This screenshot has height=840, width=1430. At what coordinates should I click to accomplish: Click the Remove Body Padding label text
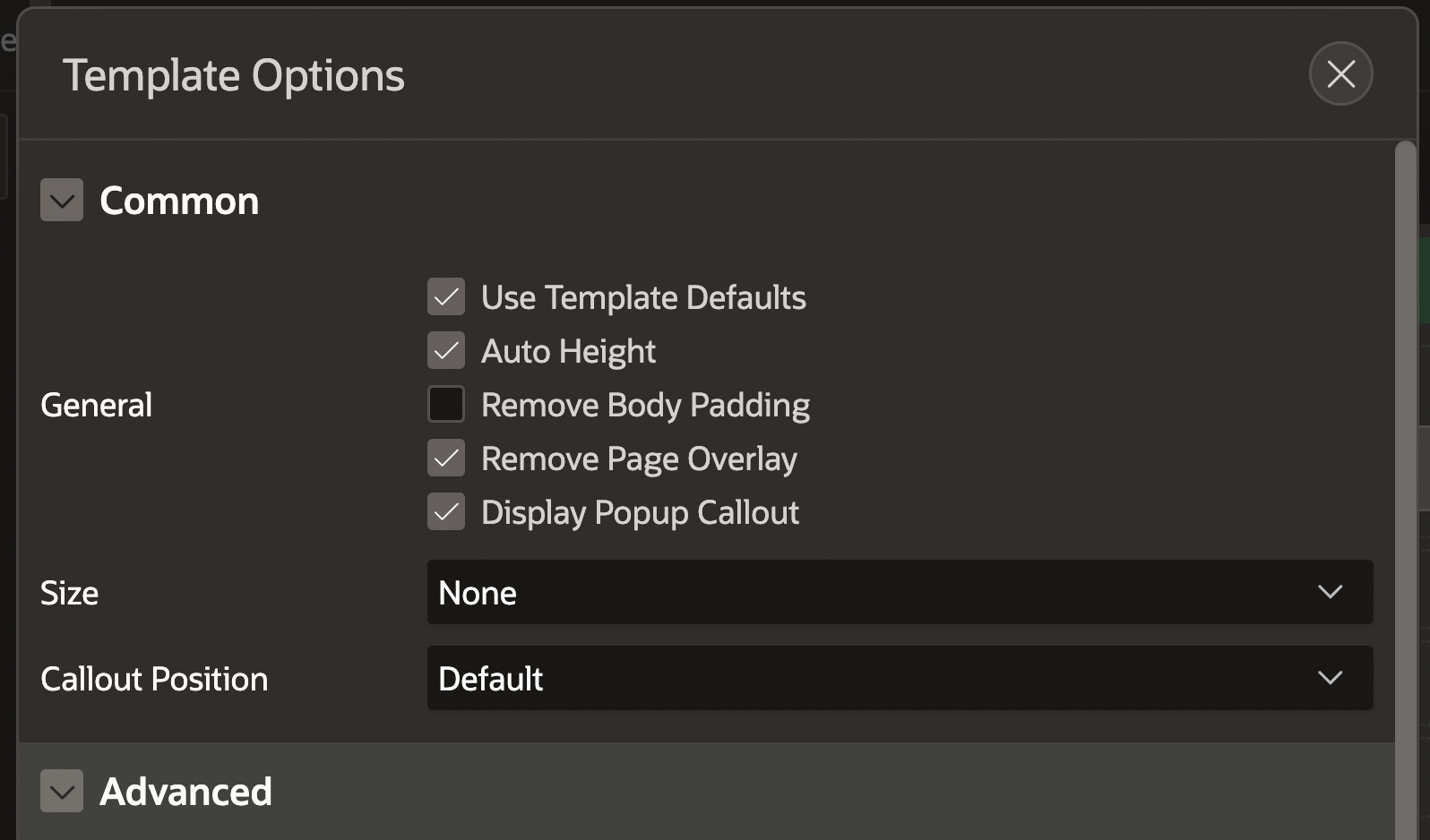pos(645,405)
